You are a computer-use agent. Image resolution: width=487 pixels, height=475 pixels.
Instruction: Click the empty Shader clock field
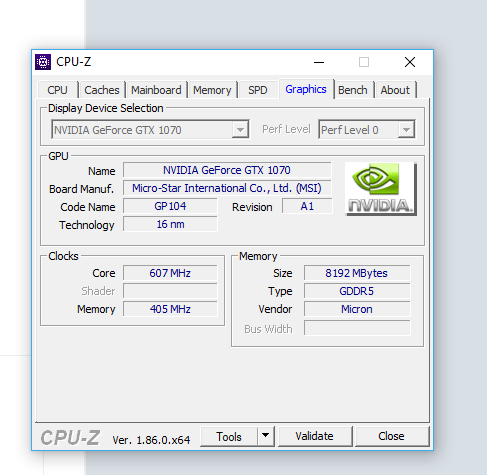[x=170, y=291]
